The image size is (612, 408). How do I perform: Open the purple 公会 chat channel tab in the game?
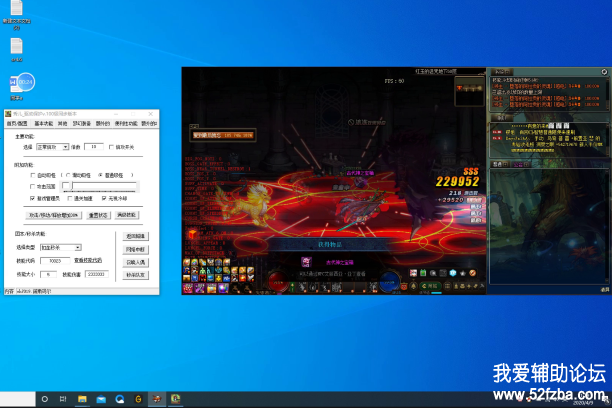pyautogui.click(x=521, y=164)
